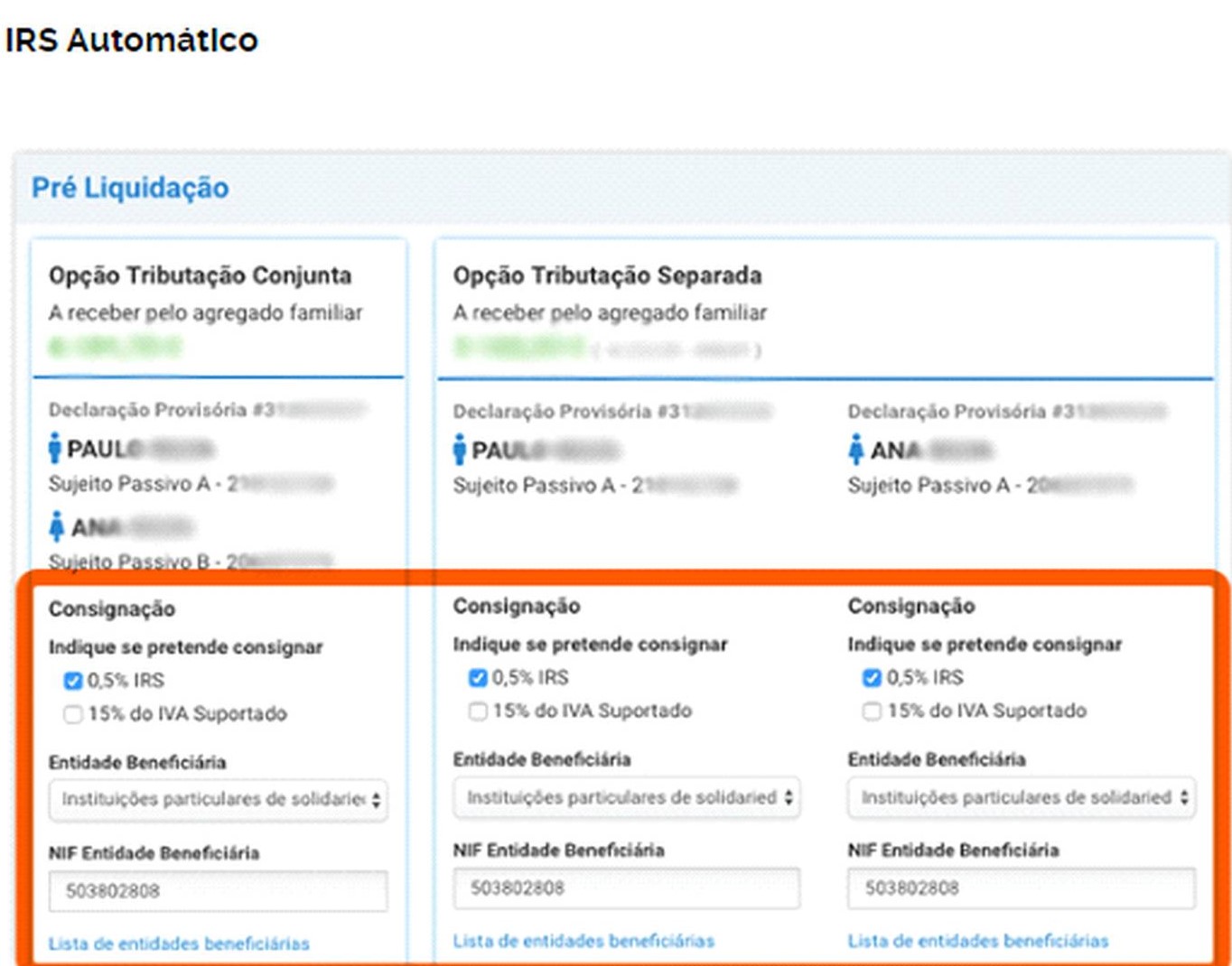Check 15% do IVA Suportado for PAULO's separate declaration

tap(478, 711)
